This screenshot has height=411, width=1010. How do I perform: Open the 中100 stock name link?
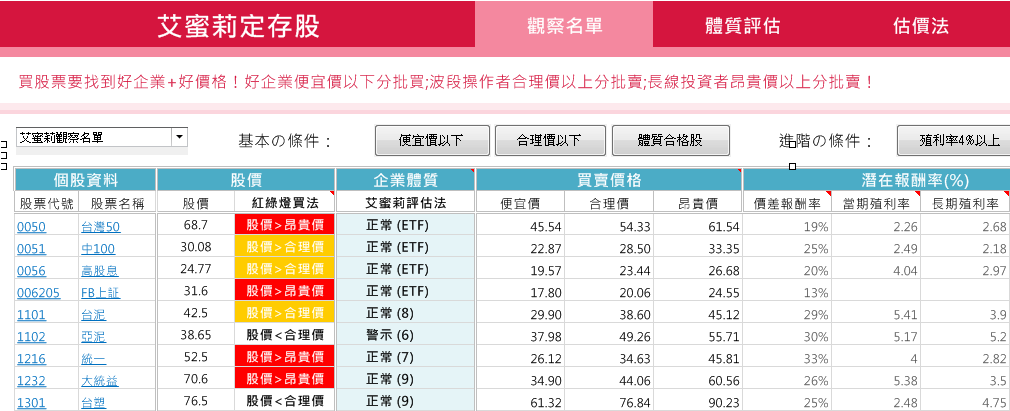coord(98,249)
